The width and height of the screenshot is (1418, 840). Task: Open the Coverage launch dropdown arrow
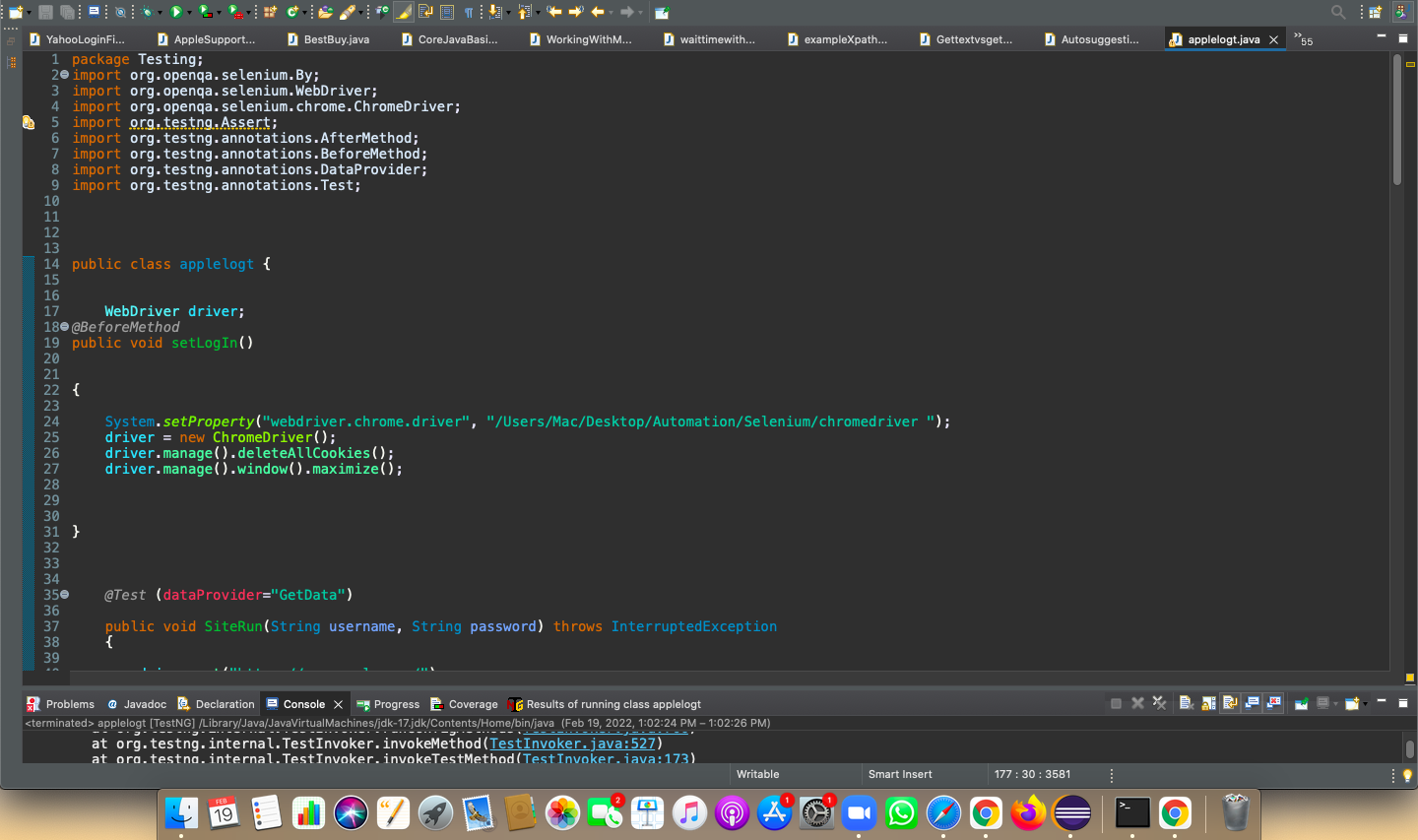pos(219,13)
